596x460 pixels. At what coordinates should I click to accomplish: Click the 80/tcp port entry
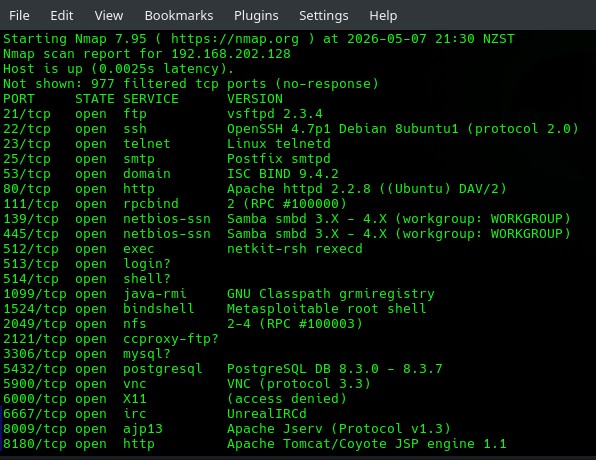[27, 189]
